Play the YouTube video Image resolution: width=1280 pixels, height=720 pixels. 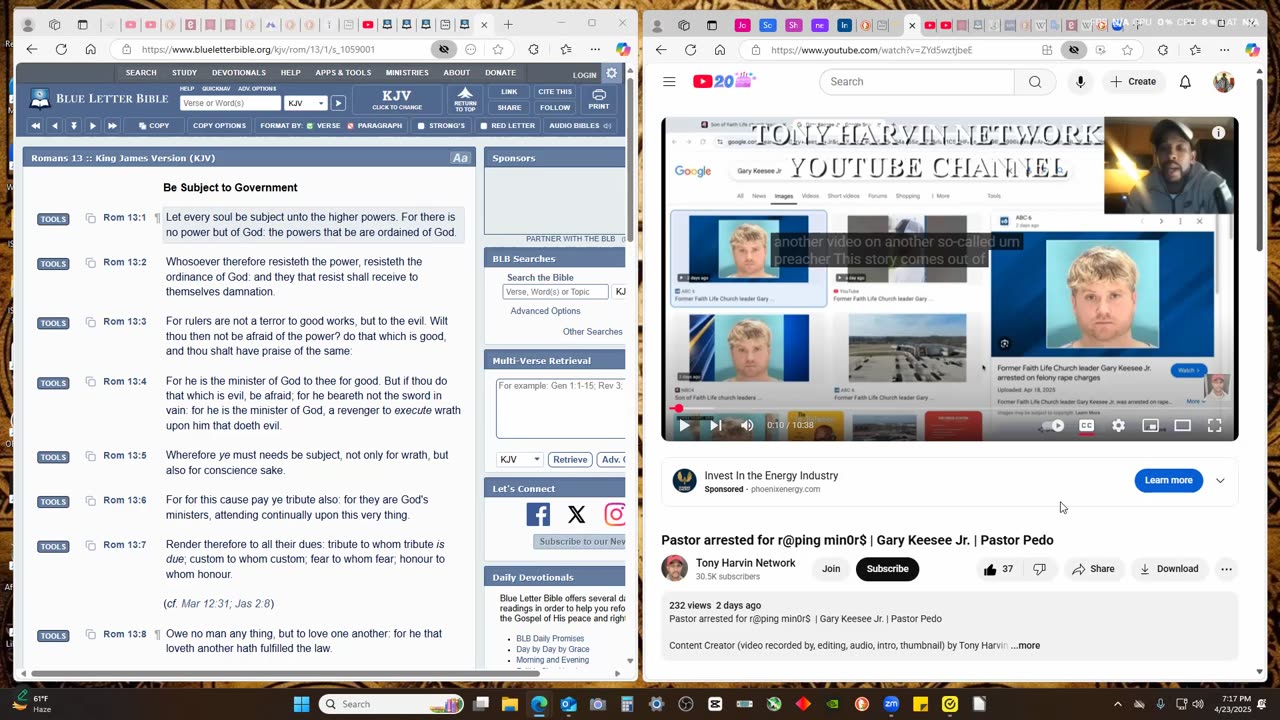[684, 425]
